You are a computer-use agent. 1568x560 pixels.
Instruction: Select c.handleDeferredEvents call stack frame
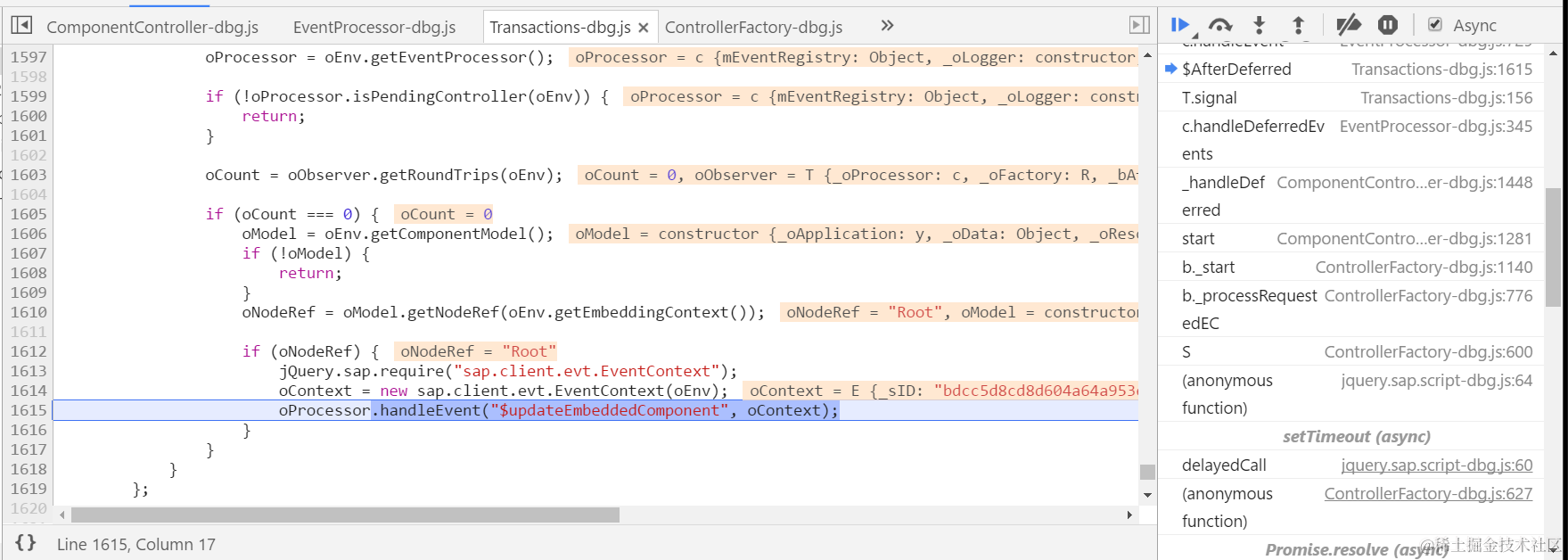(1350, 140)
